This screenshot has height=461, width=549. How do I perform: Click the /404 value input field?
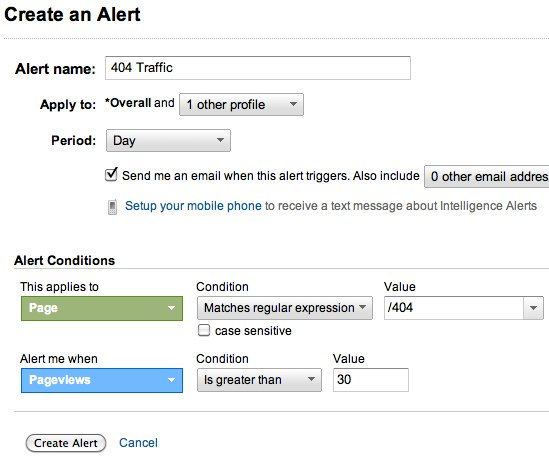(454, 308)
